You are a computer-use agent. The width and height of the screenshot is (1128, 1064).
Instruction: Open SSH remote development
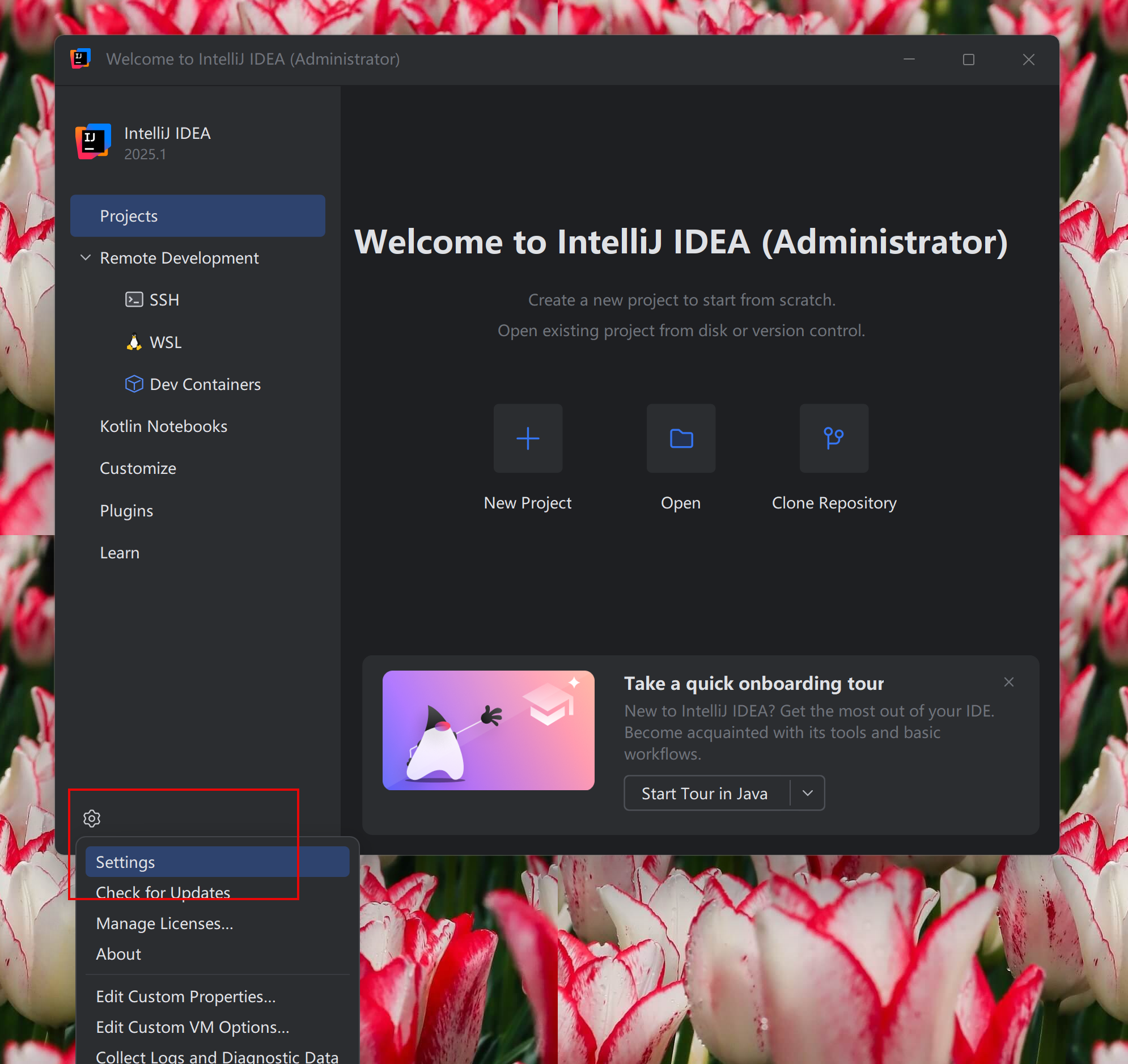[x=163, y=300]
